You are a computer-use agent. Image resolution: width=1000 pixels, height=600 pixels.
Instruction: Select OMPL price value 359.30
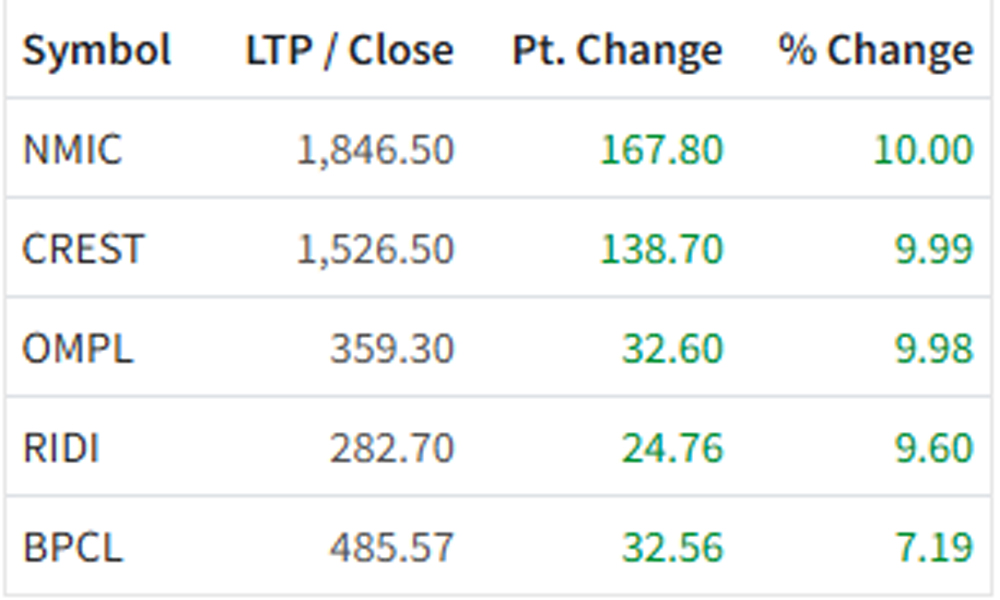click(392, 349)
